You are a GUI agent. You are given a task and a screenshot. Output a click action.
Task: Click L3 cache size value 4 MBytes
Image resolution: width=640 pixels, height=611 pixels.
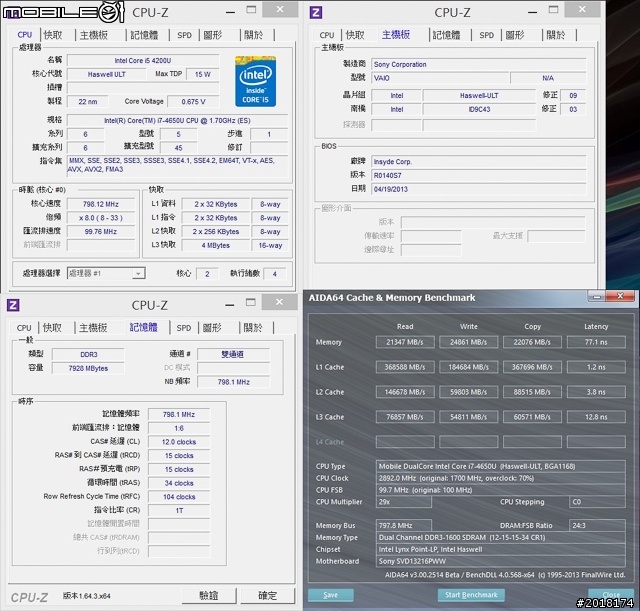pyautogui.click(x=216, y=245)
